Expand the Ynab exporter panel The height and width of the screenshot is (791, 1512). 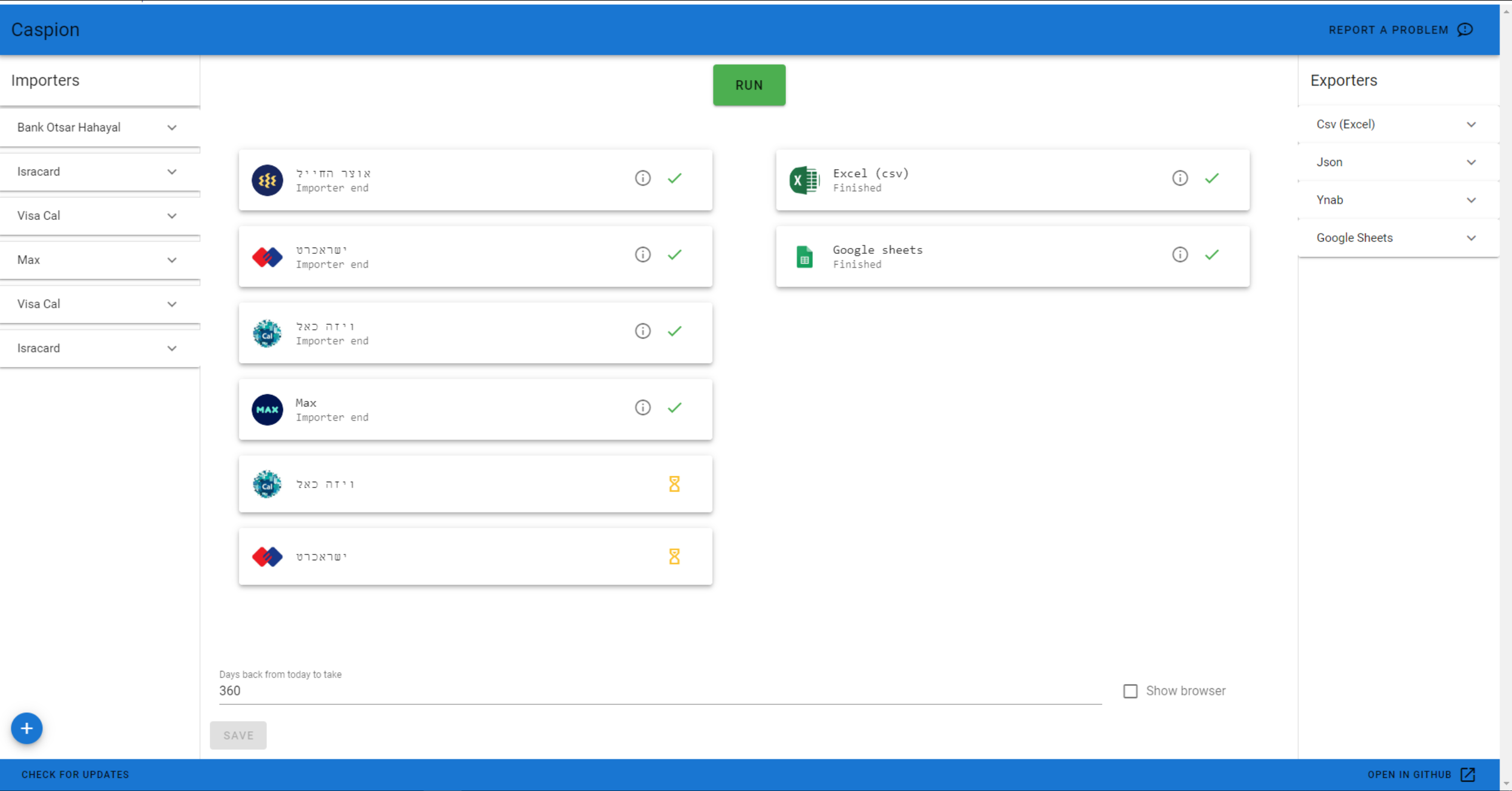[1471, 200]
